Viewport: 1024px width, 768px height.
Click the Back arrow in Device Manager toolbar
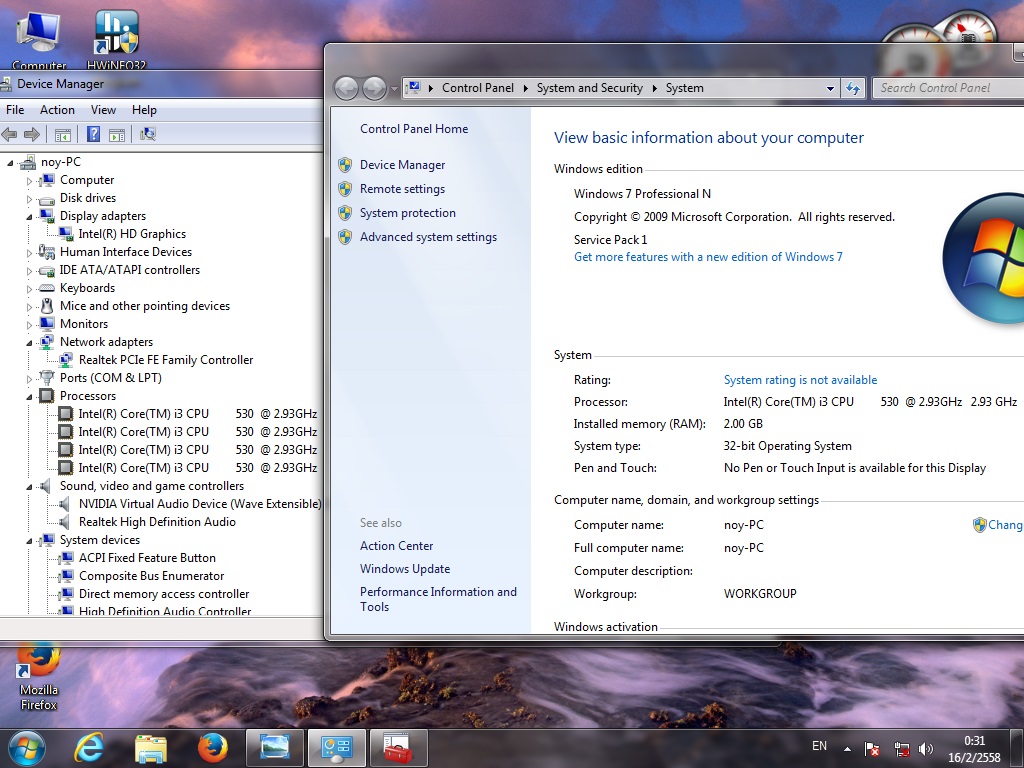tap(9, 135)
